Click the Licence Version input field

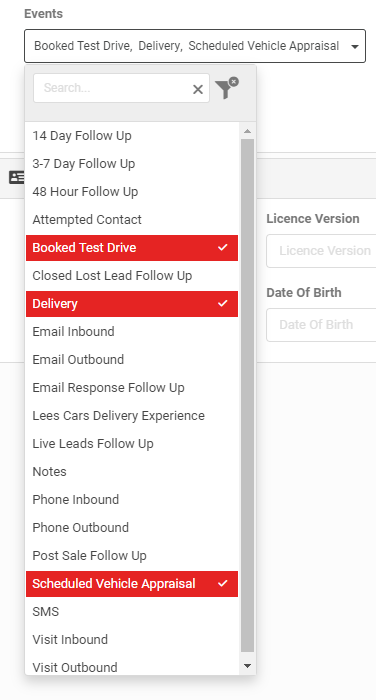(321, 251)
